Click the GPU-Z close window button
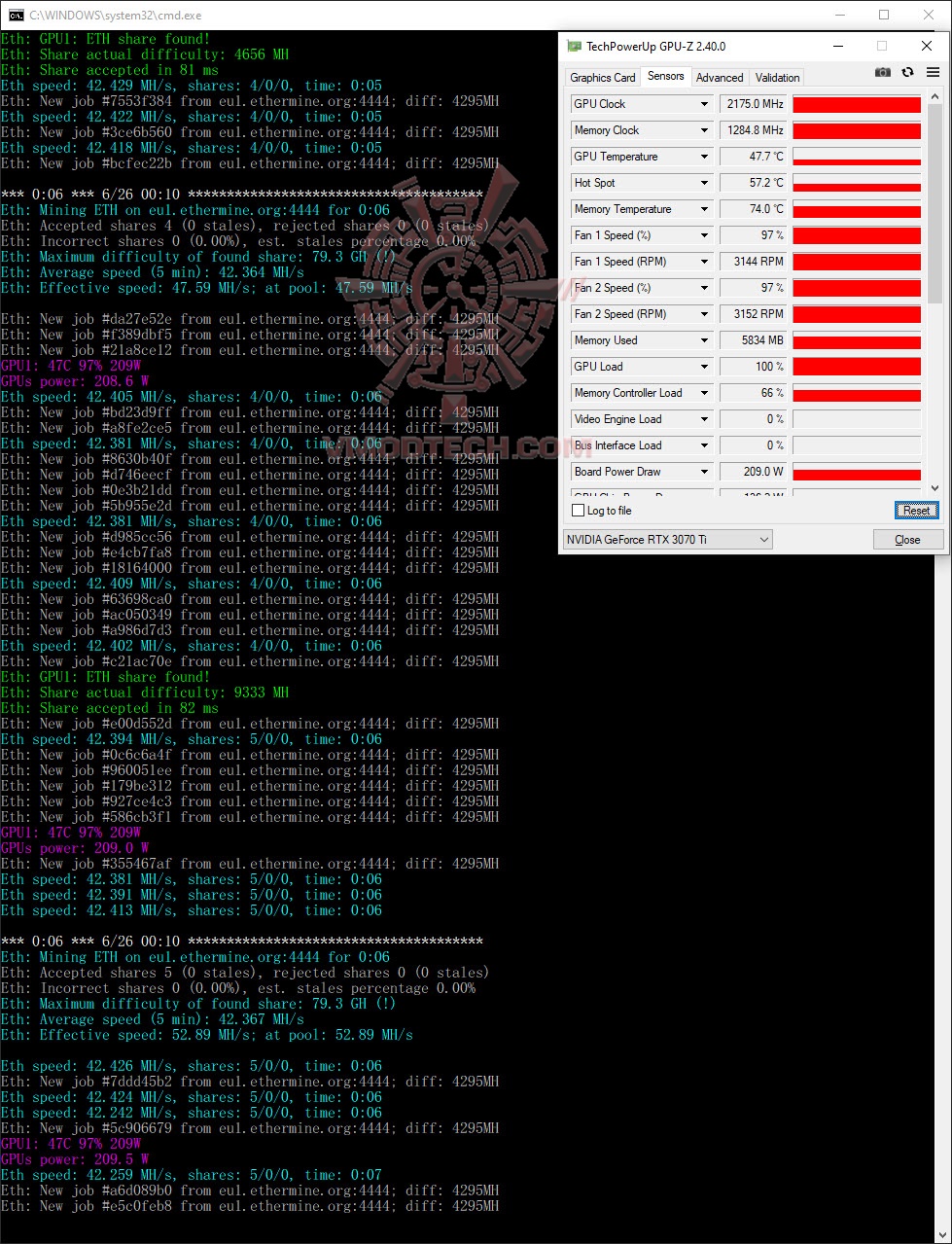Viewport: 952px width, 1244px height. tap(927, 46)
